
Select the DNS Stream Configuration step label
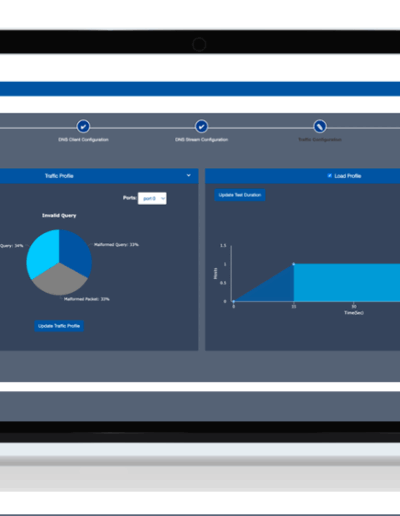[202, 140]
